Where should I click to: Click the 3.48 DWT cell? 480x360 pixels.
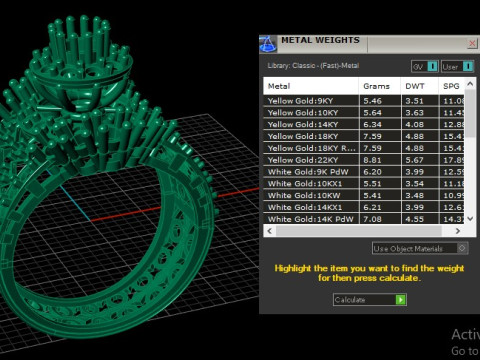tap(420, 196)
